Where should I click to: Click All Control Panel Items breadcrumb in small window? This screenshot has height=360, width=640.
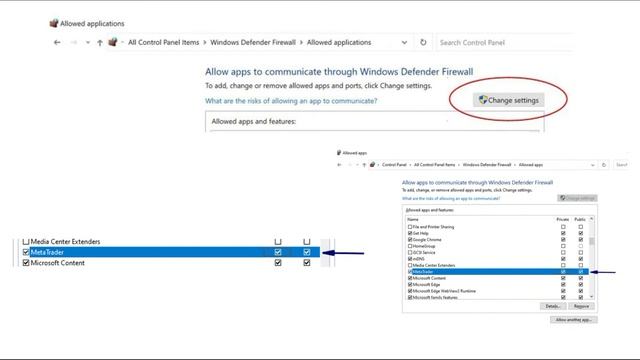[x=434, y=165]
